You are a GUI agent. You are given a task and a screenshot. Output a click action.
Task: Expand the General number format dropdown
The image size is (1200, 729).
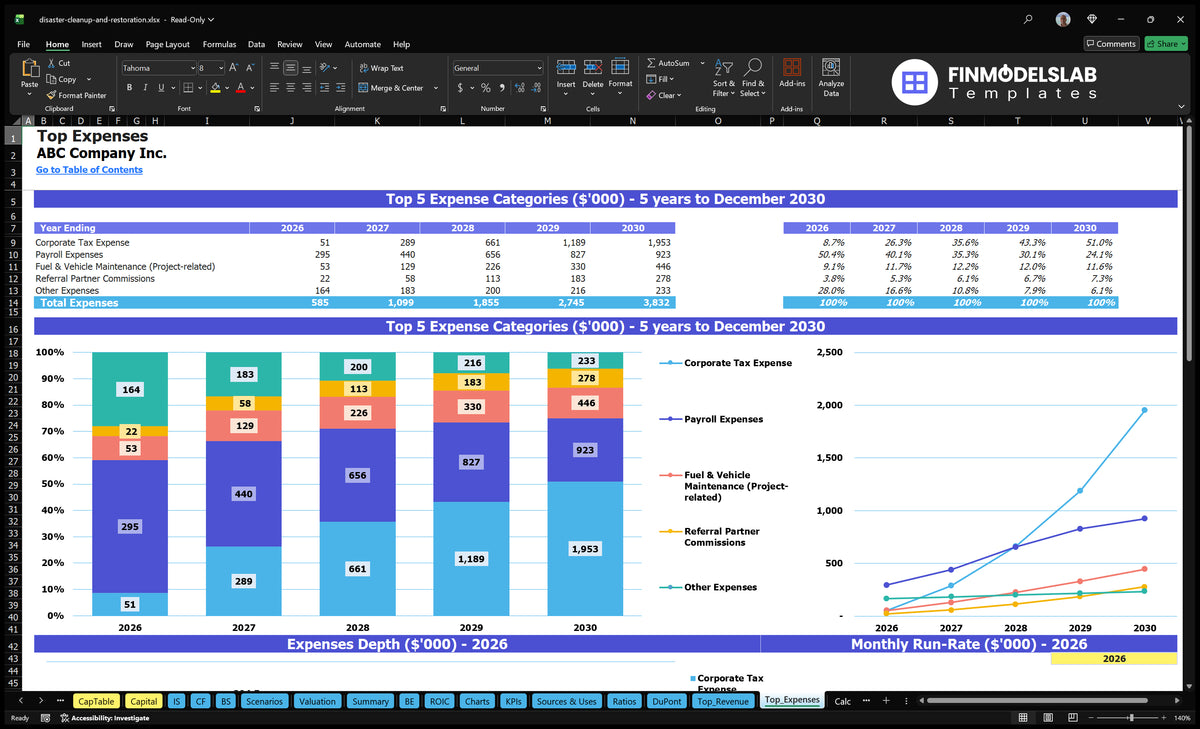tap(539, 68)
